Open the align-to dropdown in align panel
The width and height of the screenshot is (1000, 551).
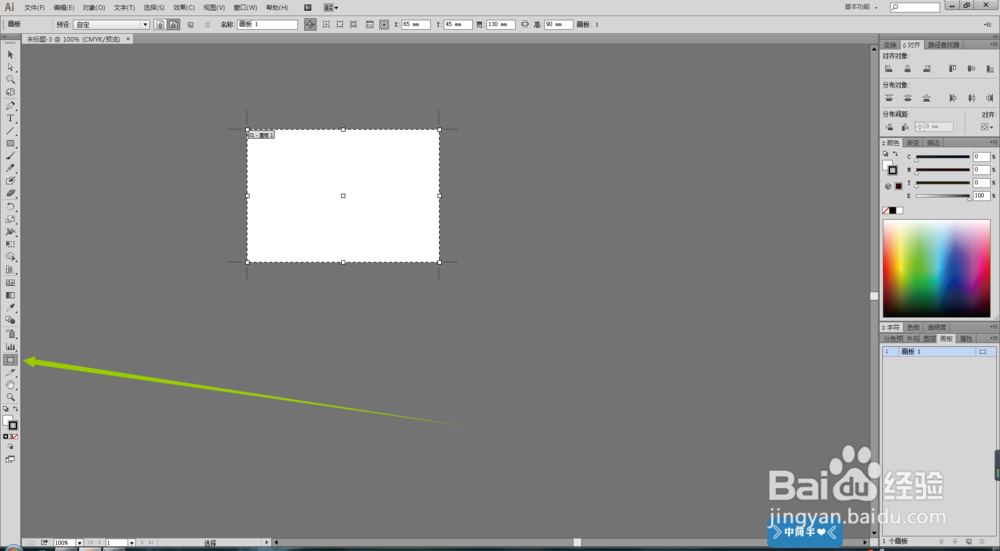point(987,127)
